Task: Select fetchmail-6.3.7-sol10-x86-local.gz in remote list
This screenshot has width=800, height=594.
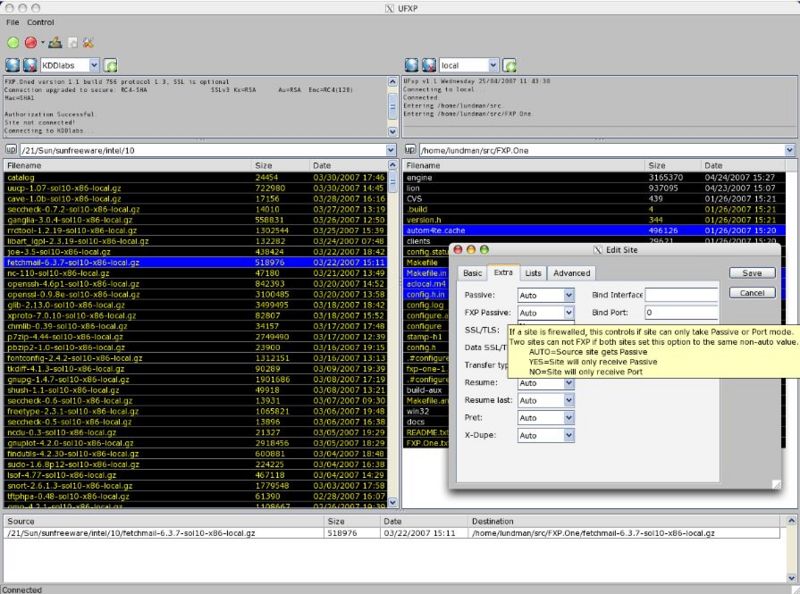Action: point(195,262)
